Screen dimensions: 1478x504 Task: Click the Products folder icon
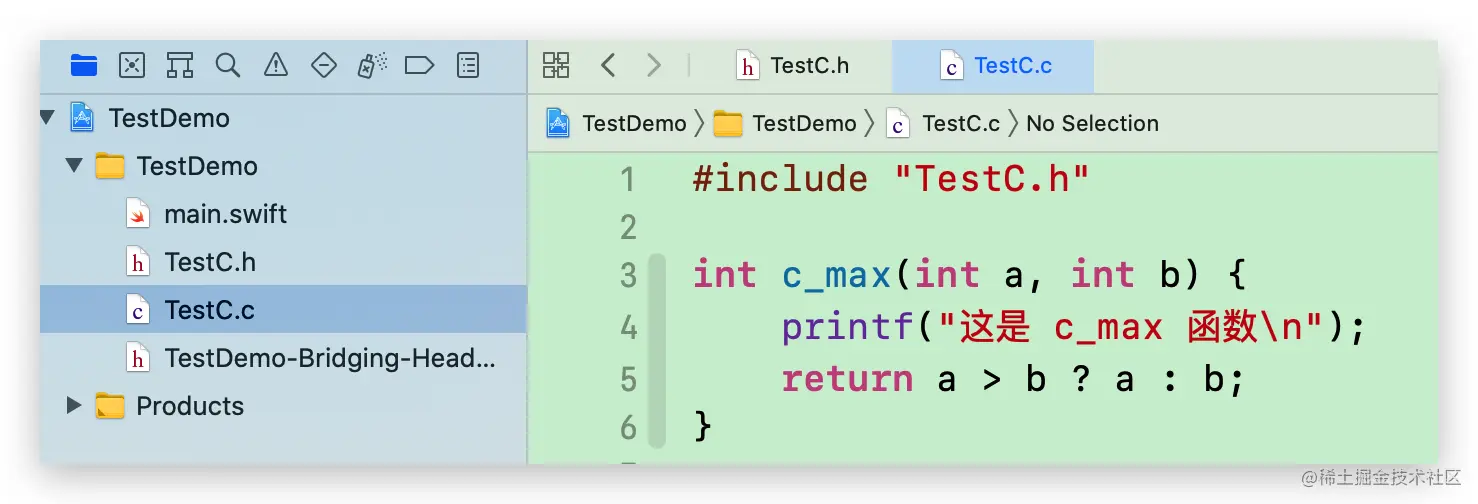pos(110,406)
